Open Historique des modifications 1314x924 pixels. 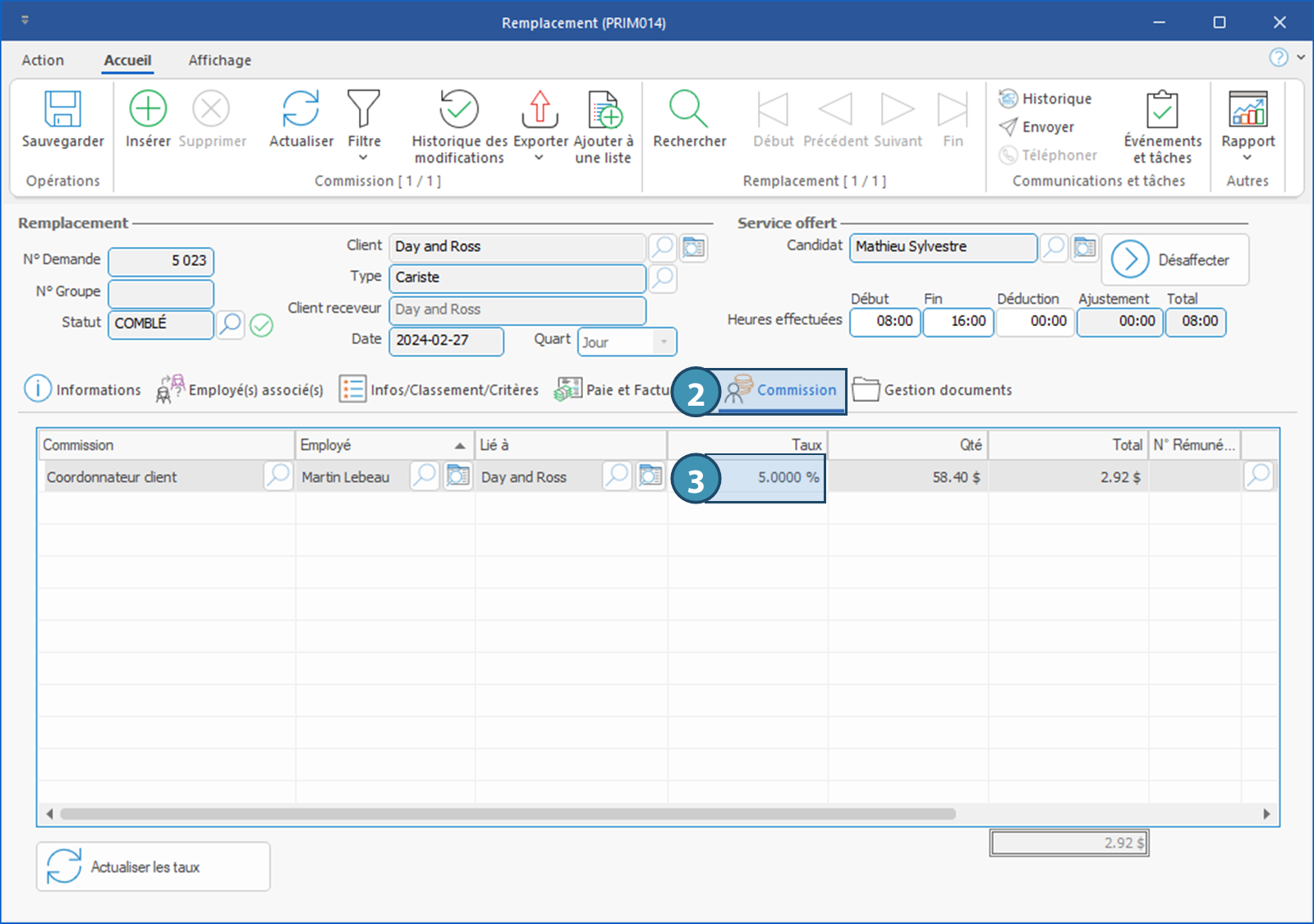pos(458,109)
